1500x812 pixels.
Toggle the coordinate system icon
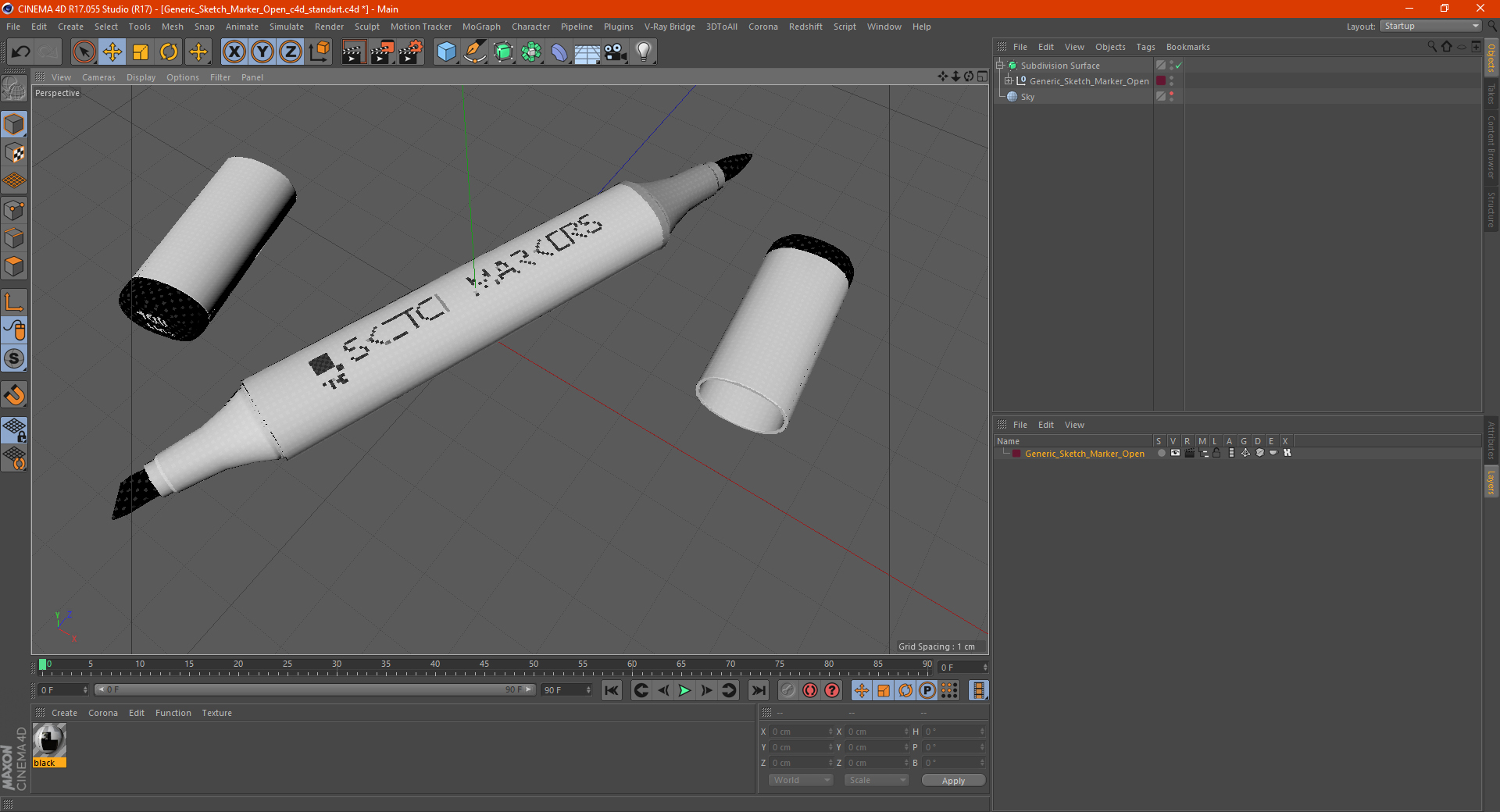pos(320,52)
